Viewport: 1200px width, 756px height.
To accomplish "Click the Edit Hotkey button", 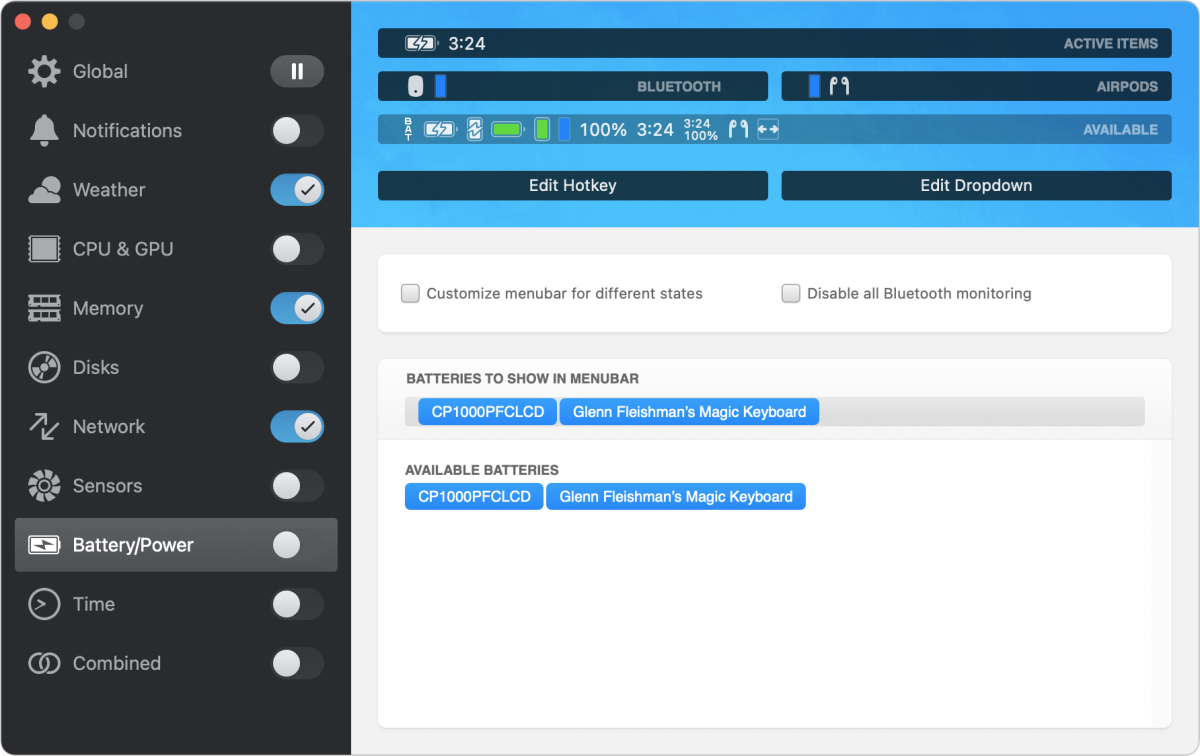I will 573,185.
